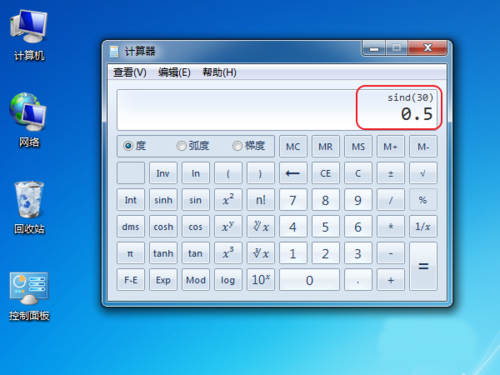Click the plus-minus ± sign key
The height and width of the screenshot is (375, 500).
coord(391,173)
